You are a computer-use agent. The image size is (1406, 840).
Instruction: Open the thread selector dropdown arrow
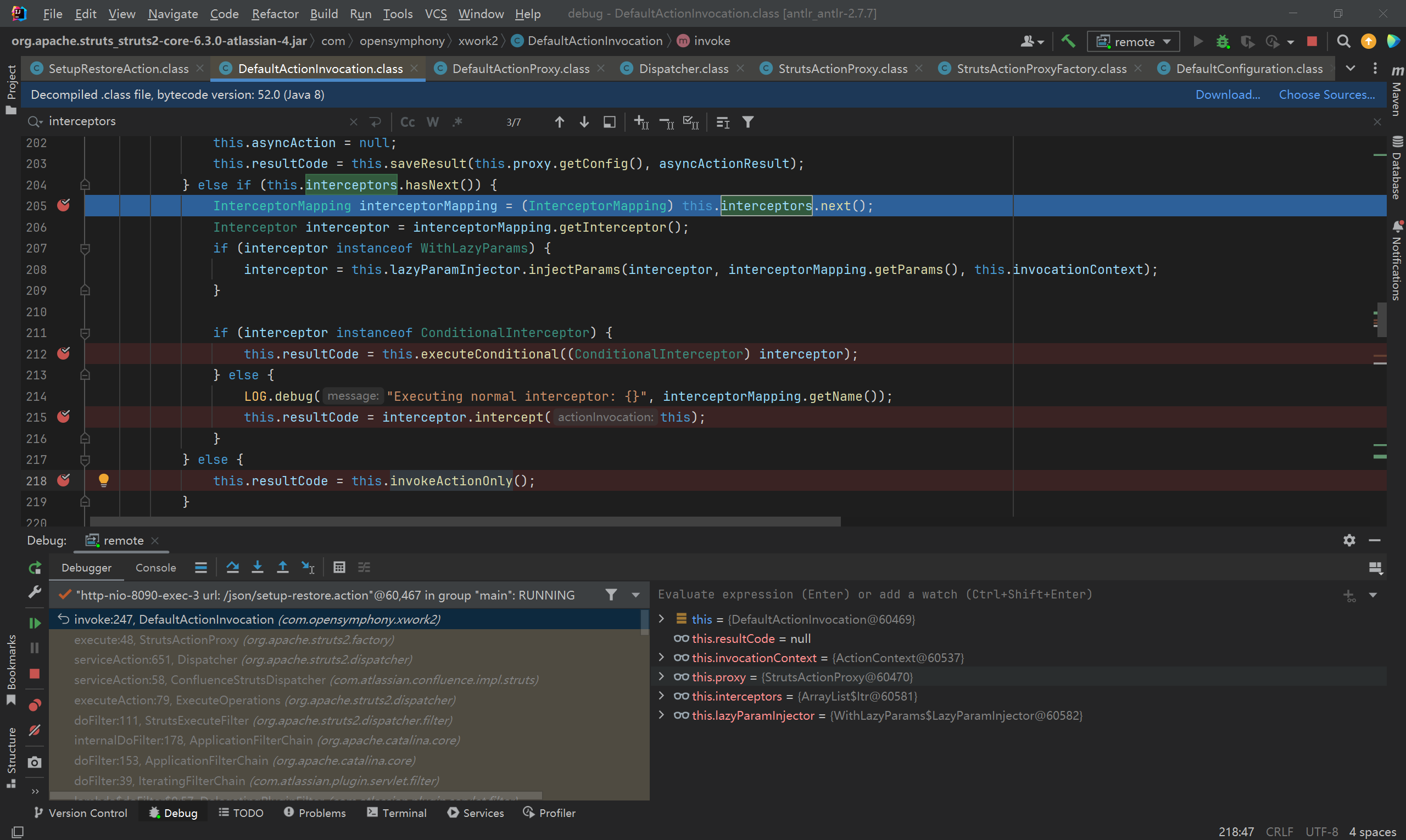click(636, 595)
